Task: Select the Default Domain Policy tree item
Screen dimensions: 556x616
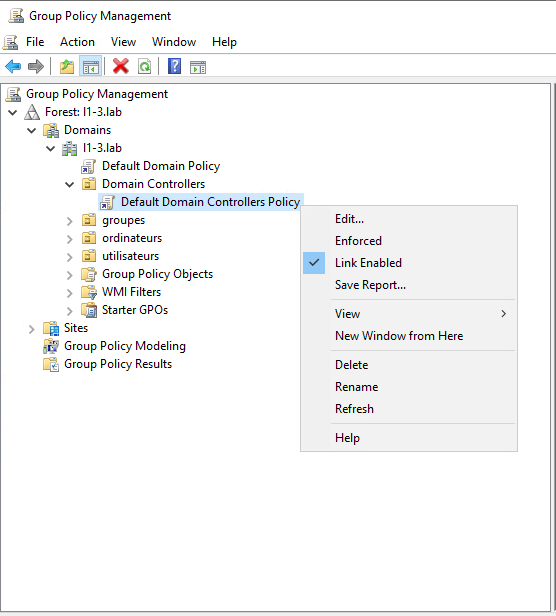Action: click(161, 166)
